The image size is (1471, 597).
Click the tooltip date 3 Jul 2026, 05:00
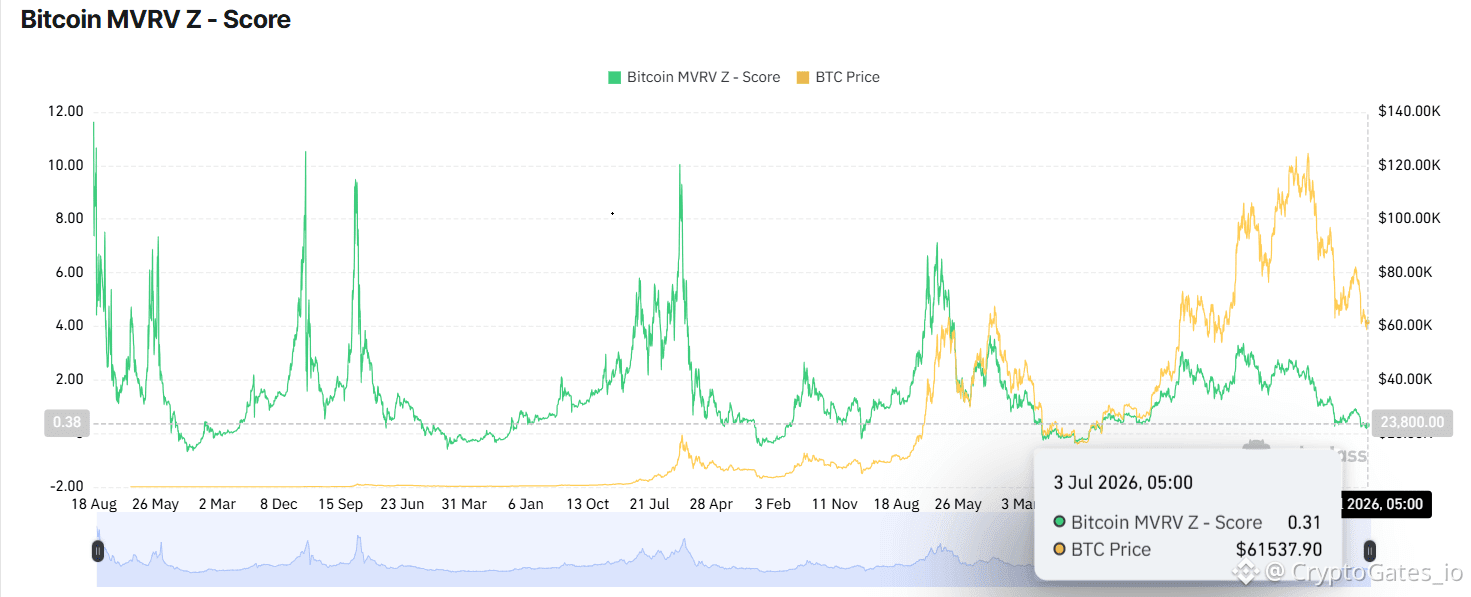[1123, 482]
